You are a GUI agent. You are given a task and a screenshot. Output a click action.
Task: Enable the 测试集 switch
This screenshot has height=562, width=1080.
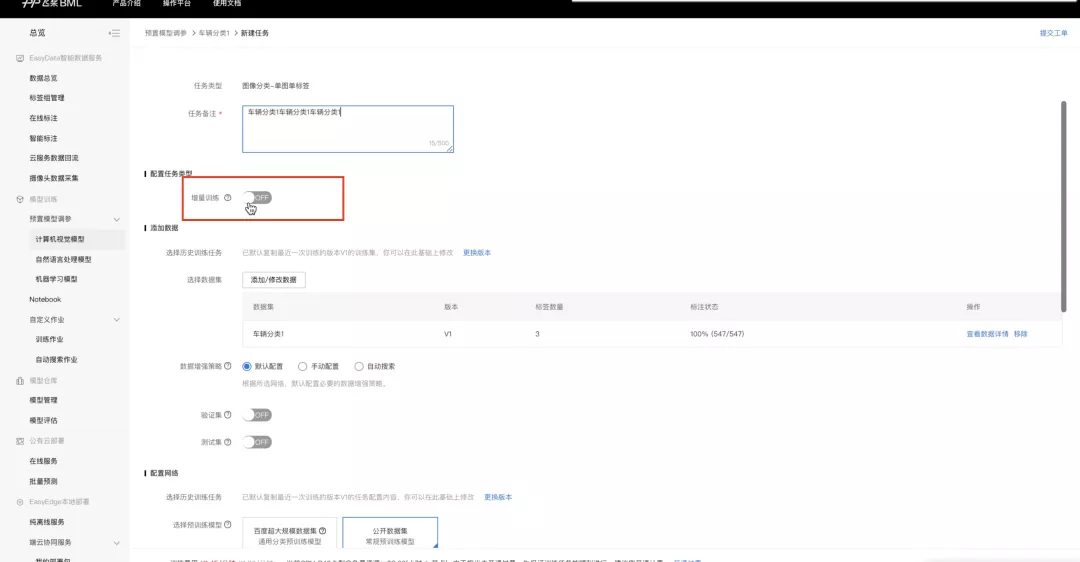point(257,441)
